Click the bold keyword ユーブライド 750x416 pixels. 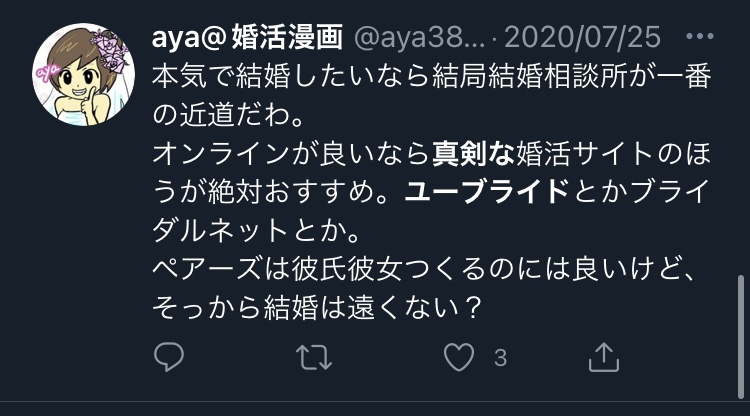[486, 192]
